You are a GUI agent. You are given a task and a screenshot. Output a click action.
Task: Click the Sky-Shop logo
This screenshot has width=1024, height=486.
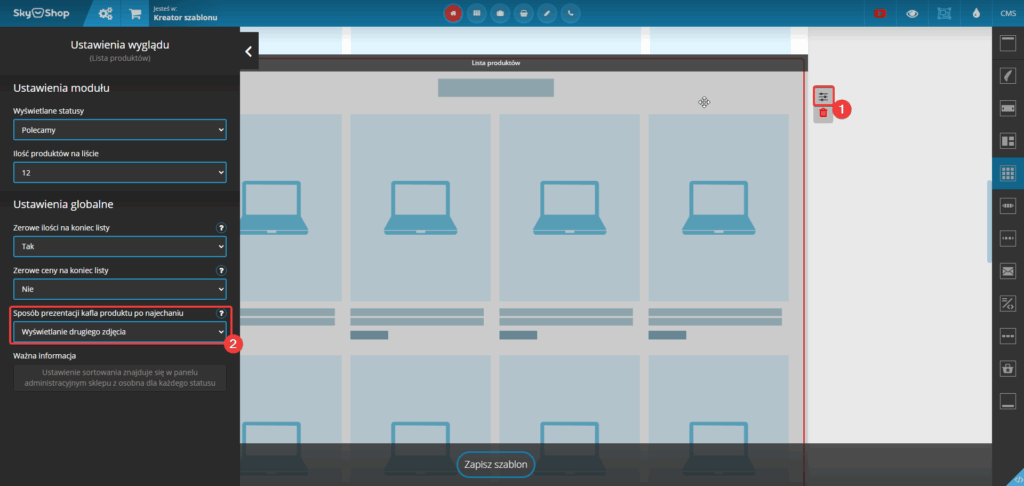coord(41,14)
